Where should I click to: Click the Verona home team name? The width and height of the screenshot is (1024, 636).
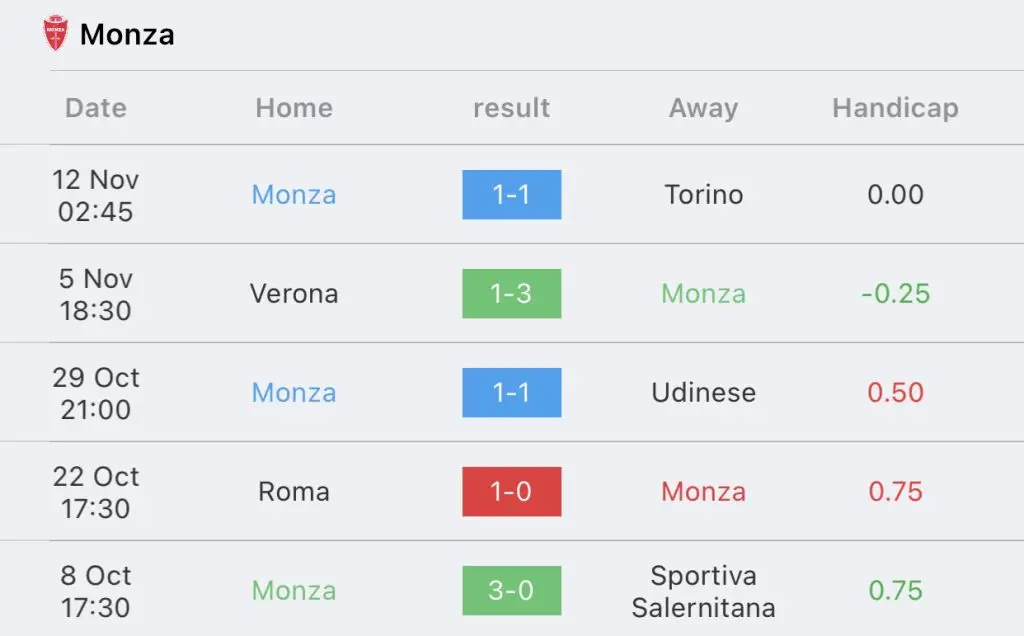point(294,294)
